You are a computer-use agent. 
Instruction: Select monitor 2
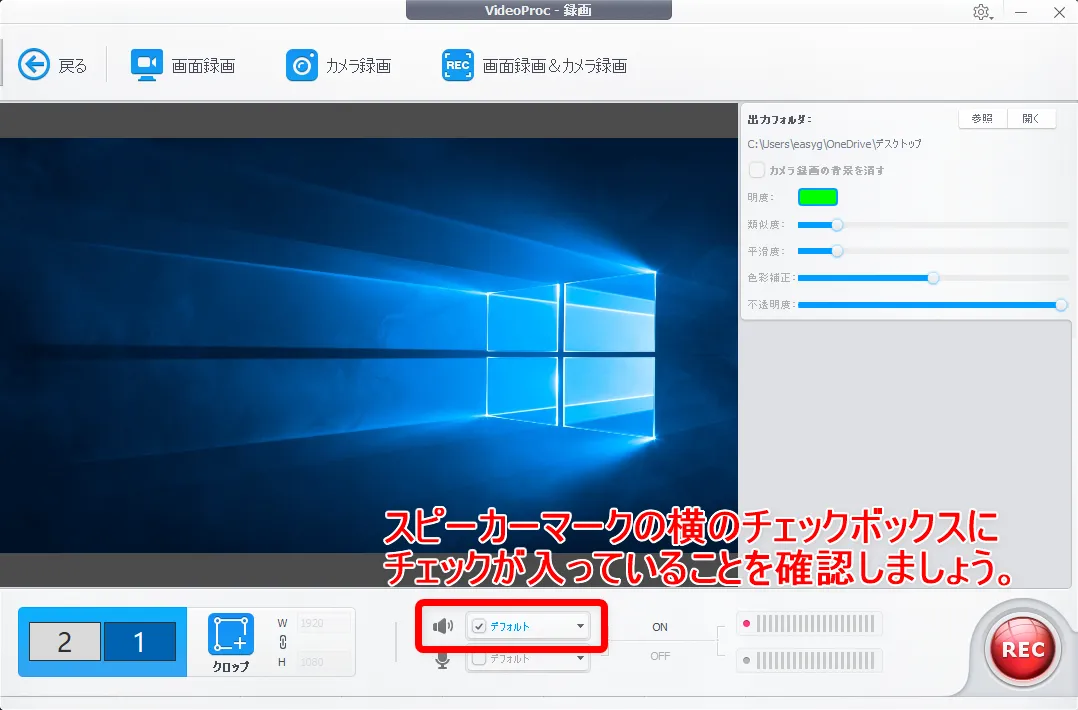tap(65, 642)
